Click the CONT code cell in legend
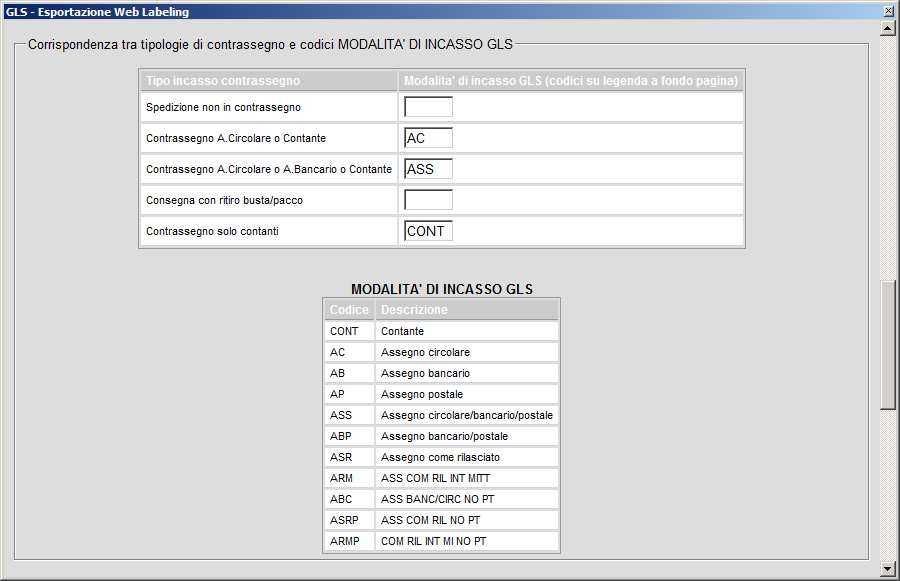The image size is (900, 581). coord(349,331)
